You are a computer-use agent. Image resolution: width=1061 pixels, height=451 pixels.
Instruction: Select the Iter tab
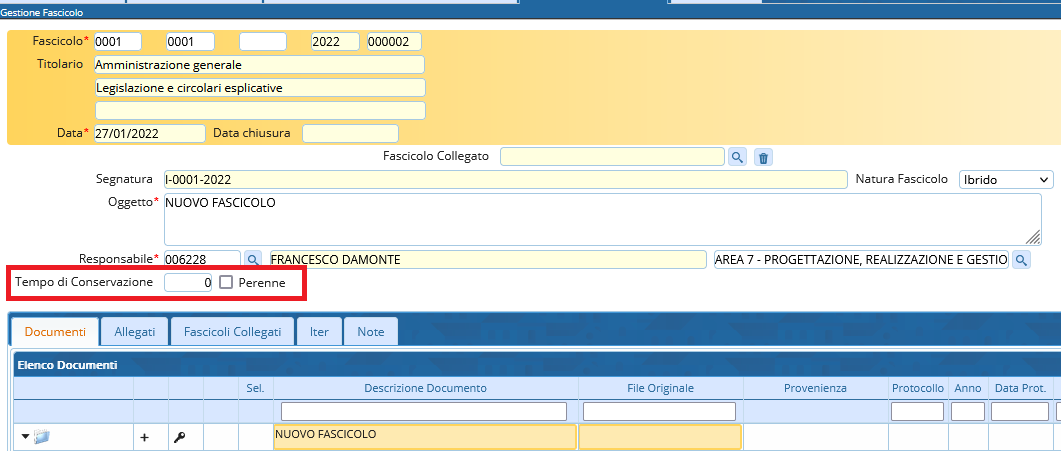(319, 331)
